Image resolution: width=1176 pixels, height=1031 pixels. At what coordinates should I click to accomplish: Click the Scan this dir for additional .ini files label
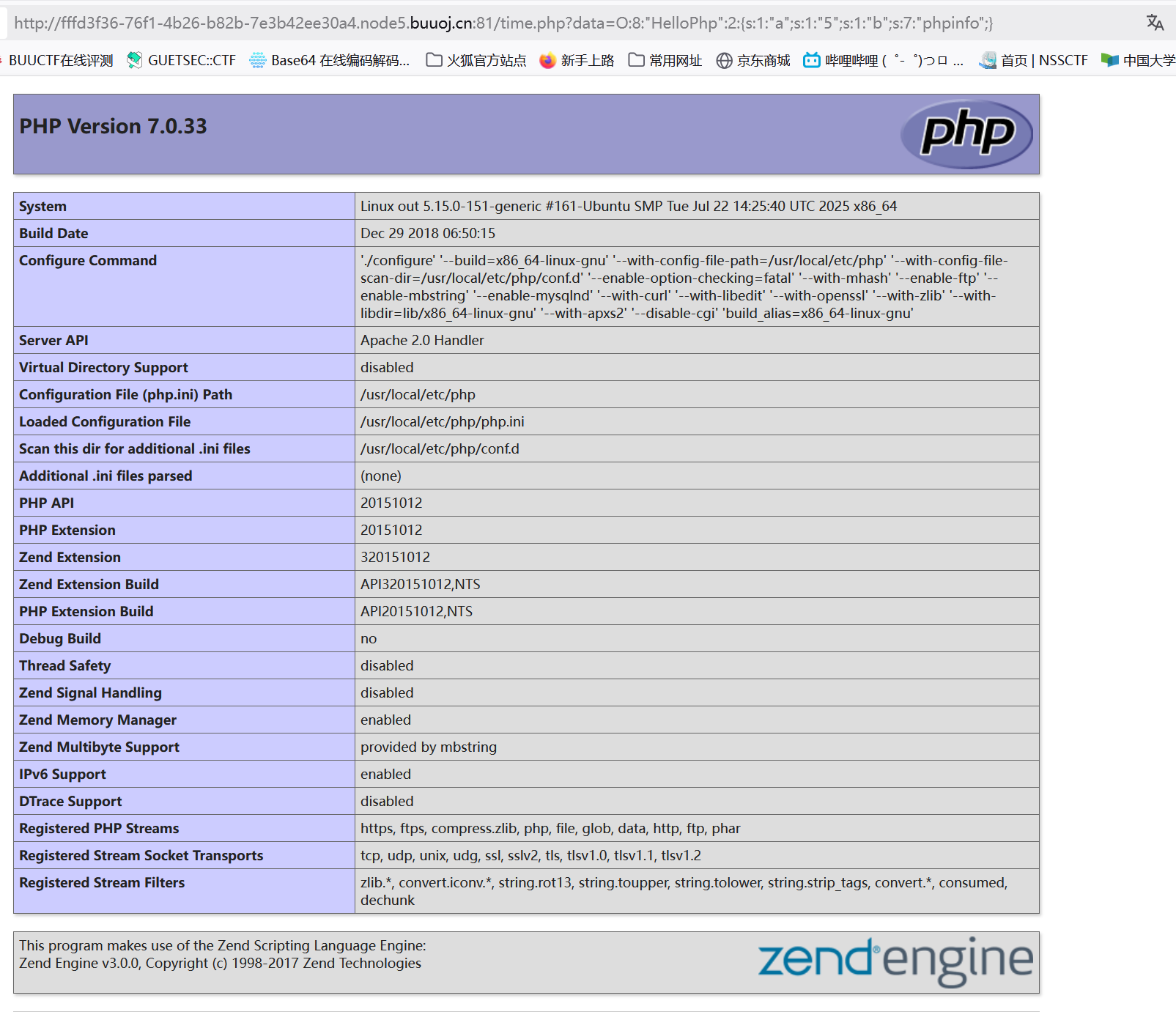tap(135, 448)
